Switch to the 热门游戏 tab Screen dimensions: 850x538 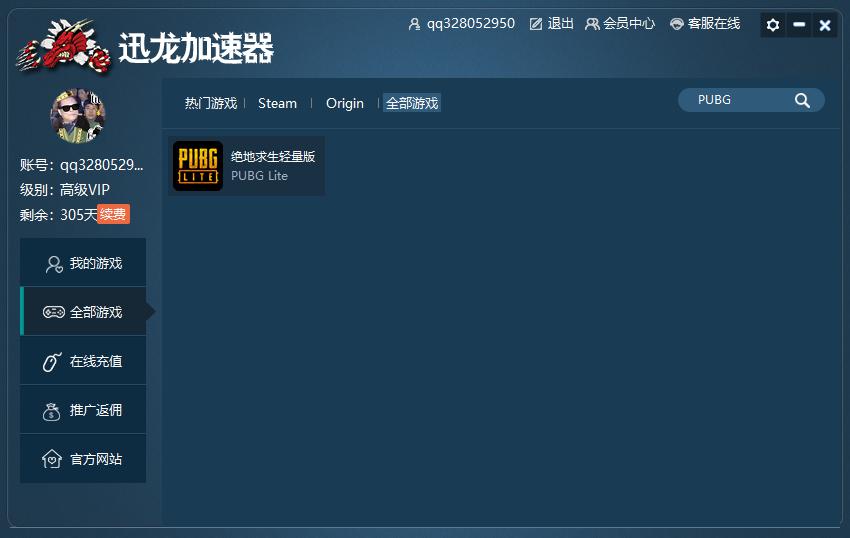coord(211,103)
